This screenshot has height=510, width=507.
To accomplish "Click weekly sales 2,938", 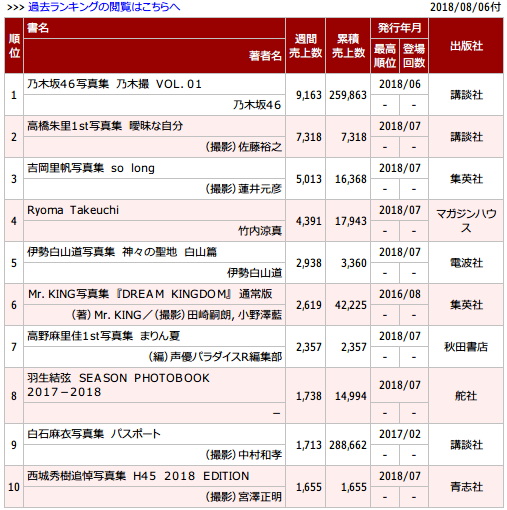I will (309, 263).
